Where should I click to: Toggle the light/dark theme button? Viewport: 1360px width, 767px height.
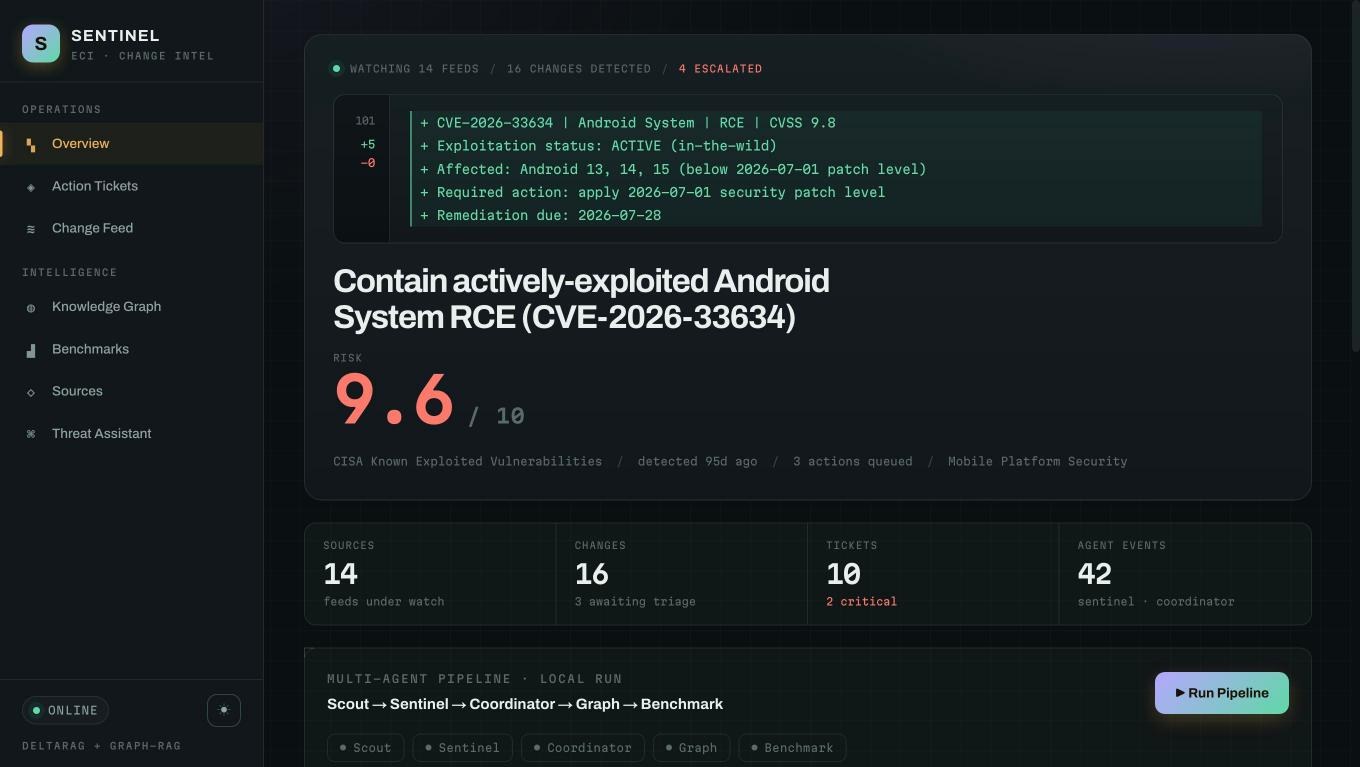[224, 710]
